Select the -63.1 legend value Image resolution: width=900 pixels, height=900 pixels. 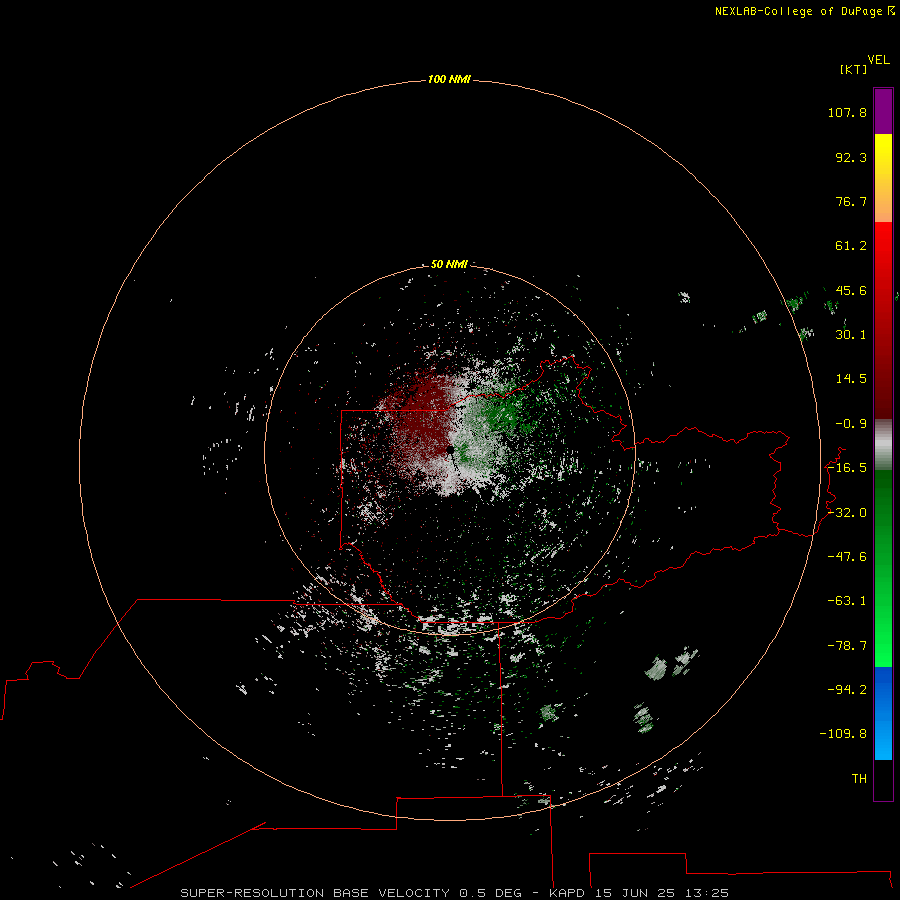[x=847, y=601]
